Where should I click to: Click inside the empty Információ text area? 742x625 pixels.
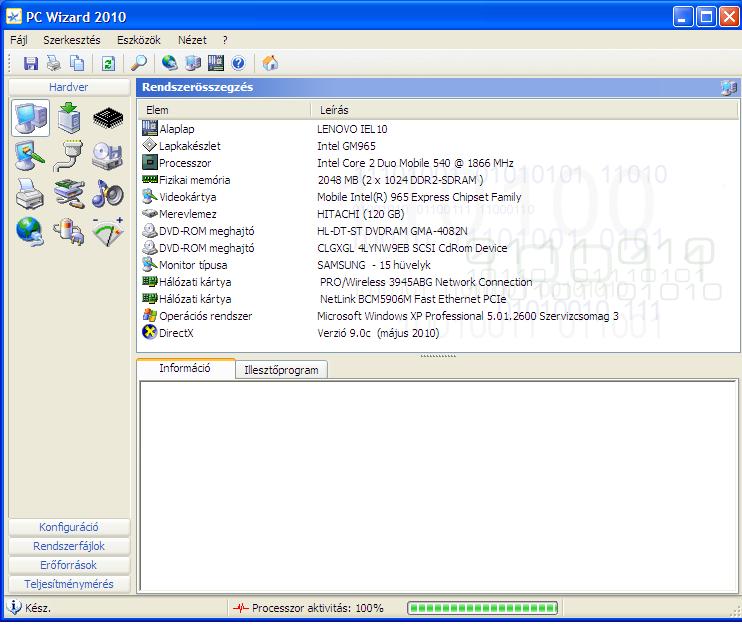(x=438, y=485)
